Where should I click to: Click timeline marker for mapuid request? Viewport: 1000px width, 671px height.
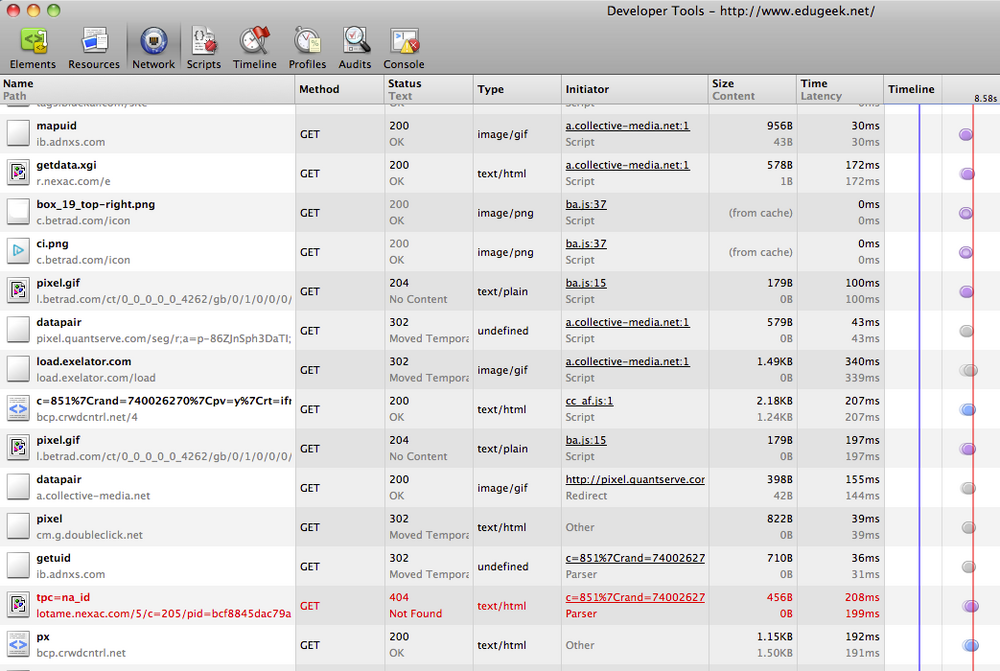click(x=966, y=135)
